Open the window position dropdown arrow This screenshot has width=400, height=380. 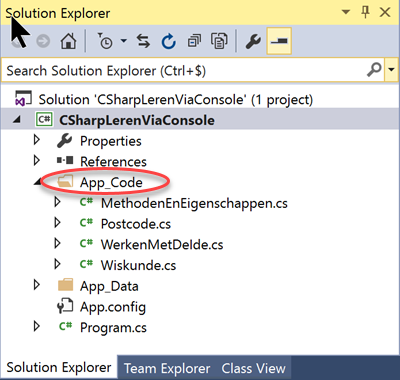pos(346,12)
